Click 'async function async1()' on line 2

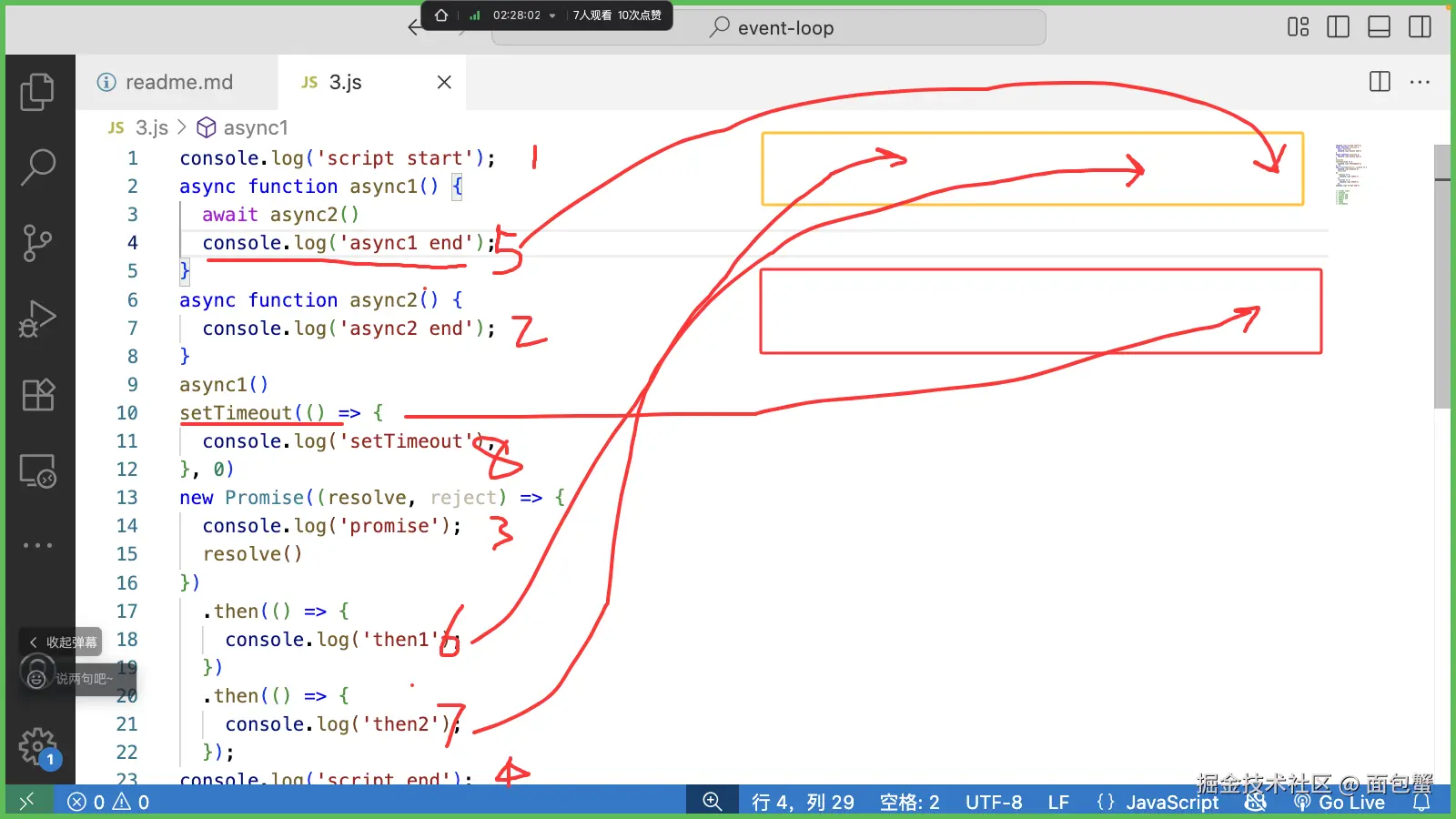pyautogui.click(x=309, y=187)
